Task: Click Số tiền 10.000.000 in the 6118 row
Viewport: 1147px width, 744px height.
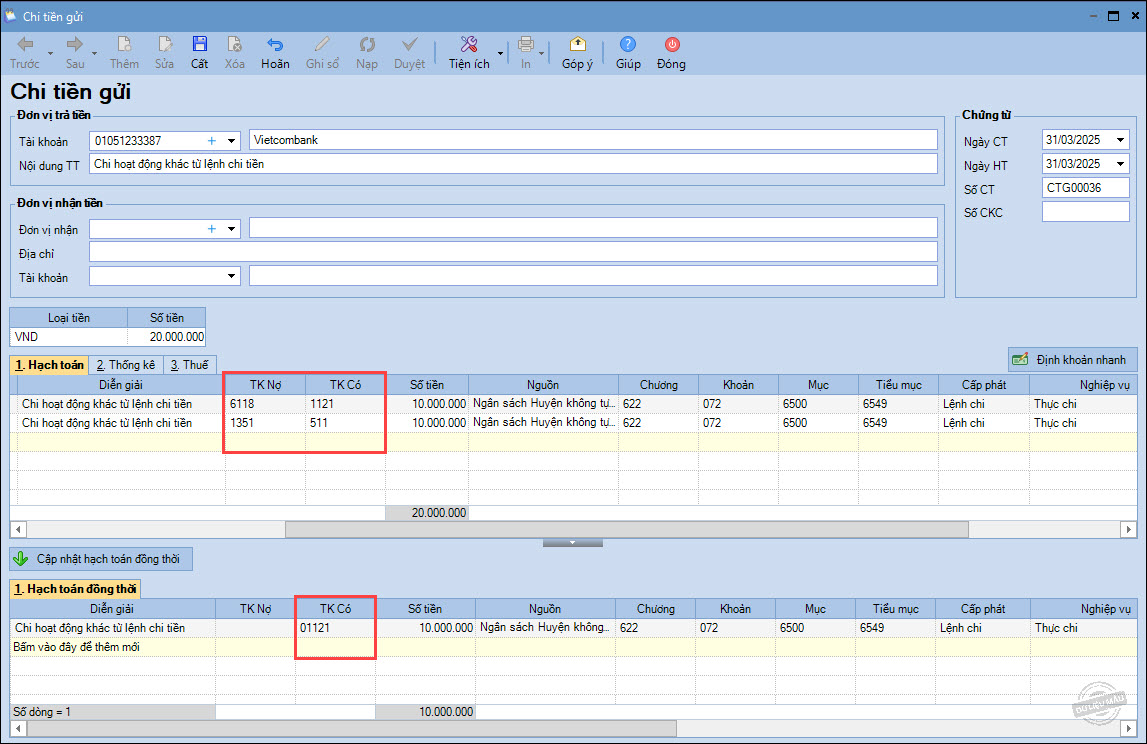Action: point(427,404)
